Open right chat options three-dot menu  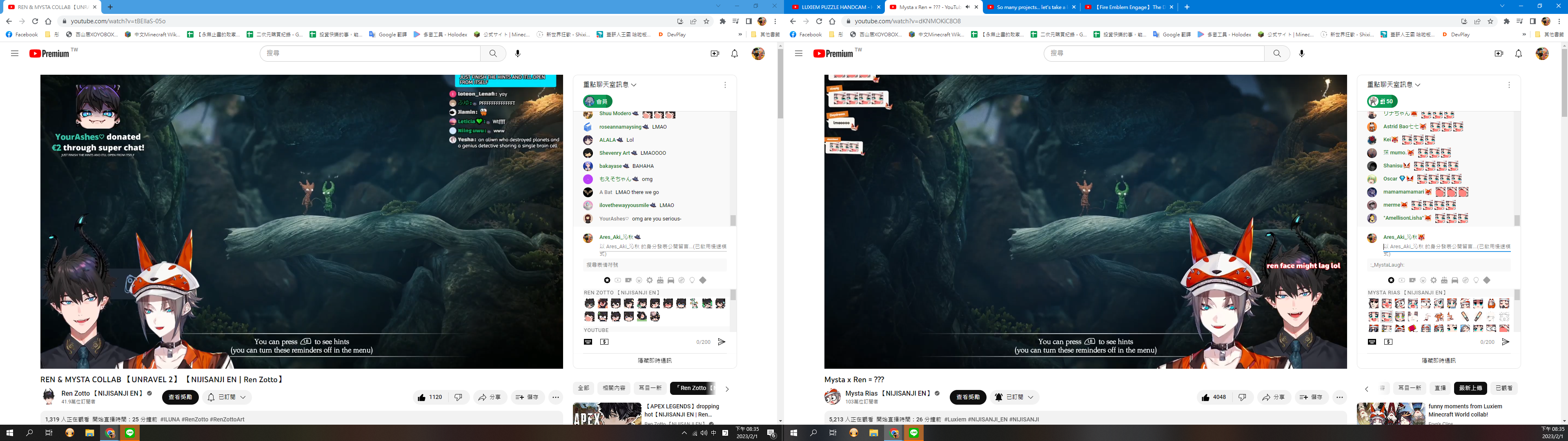coord(1509,85)
